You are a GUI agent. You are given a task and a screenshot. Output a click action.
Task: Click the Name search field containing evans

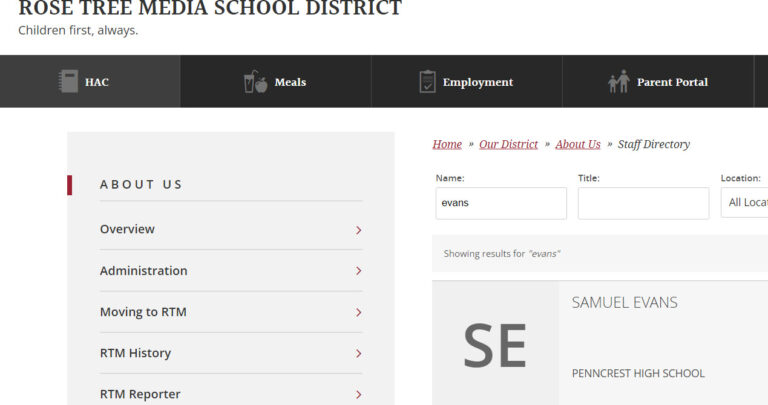point(501,203)
